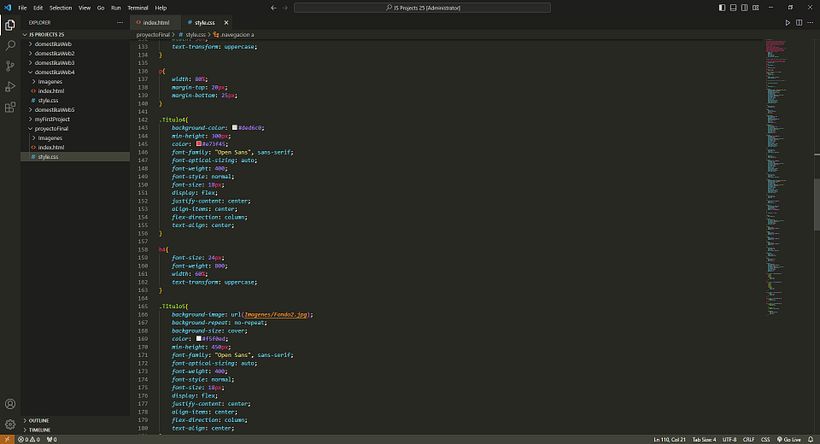The width and height of the screenshot is (820, 444).
Task: Open errors and warnings count in status bar
Action: (x=29, y=439)
